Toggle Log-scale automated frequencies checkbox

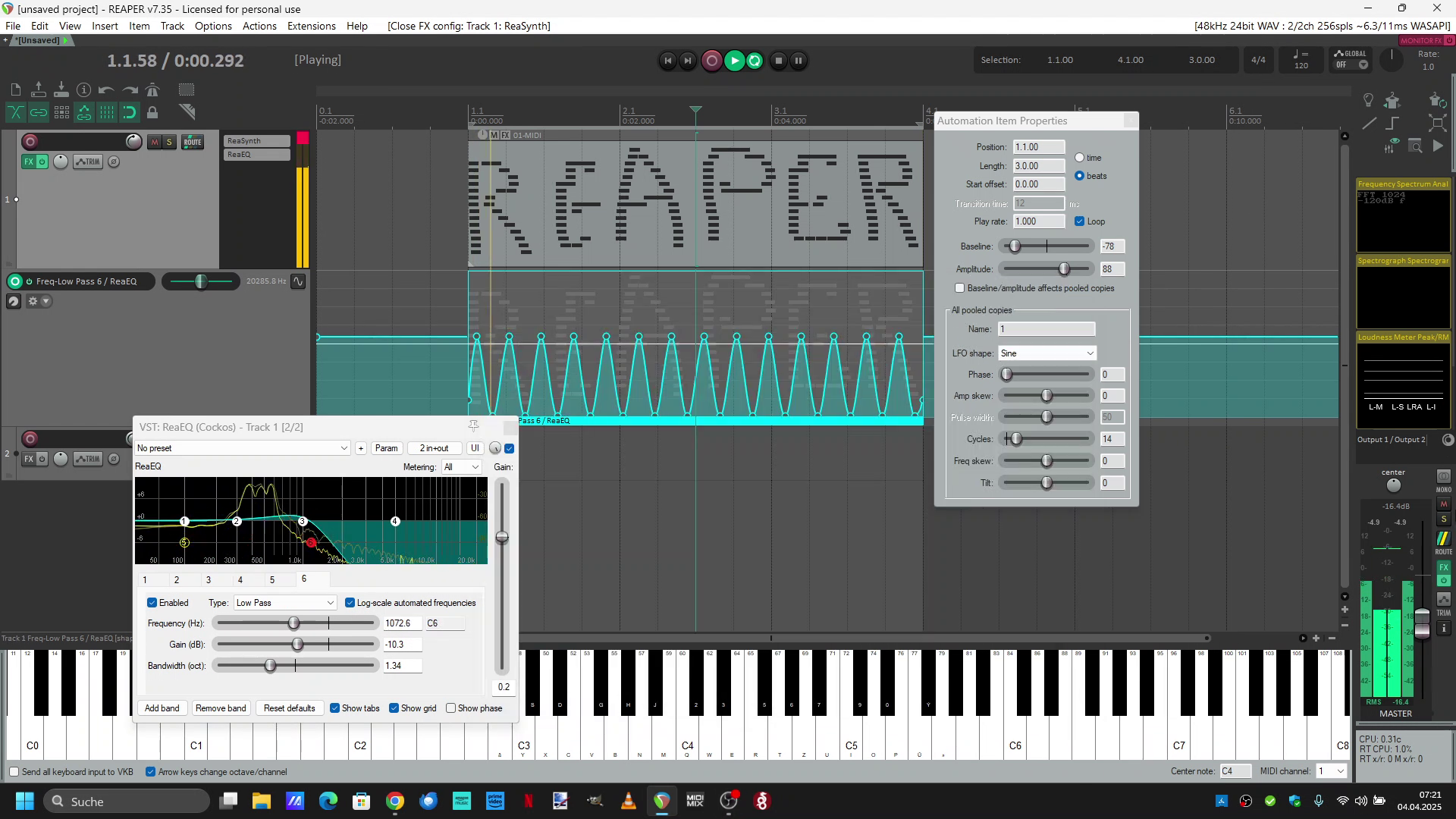(350, 603)
